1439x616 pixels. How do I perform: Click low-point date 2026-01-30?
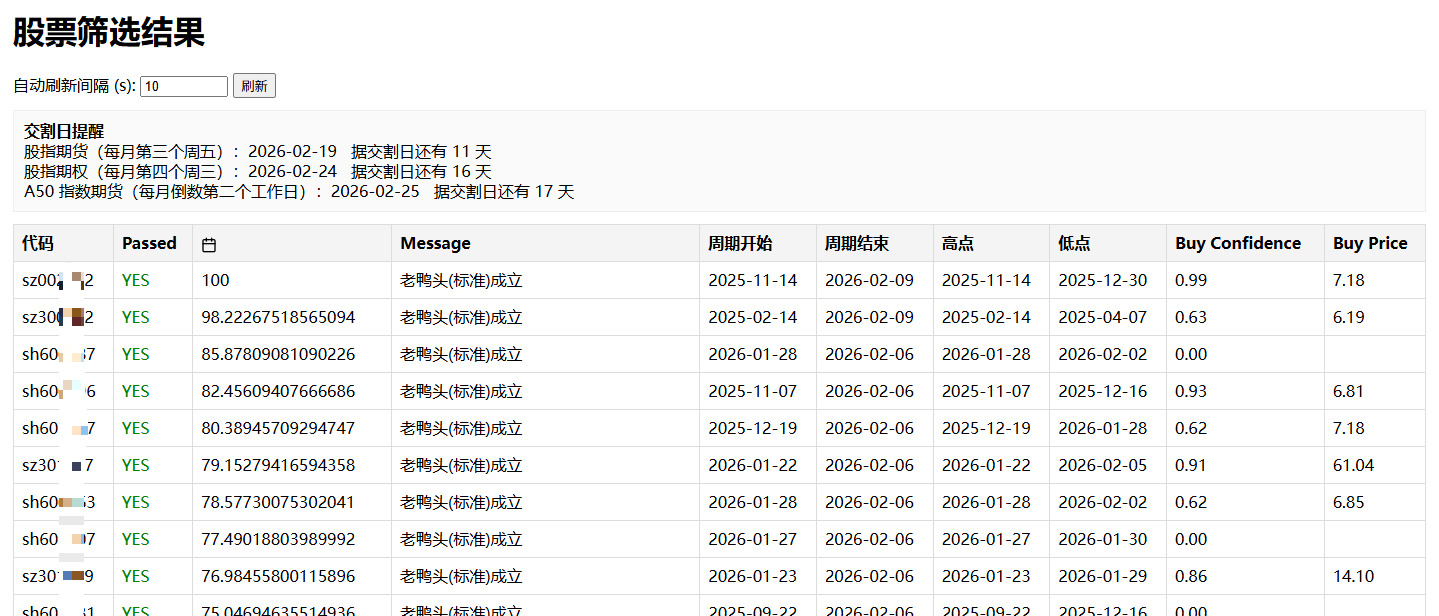(x=1103, y=539)
